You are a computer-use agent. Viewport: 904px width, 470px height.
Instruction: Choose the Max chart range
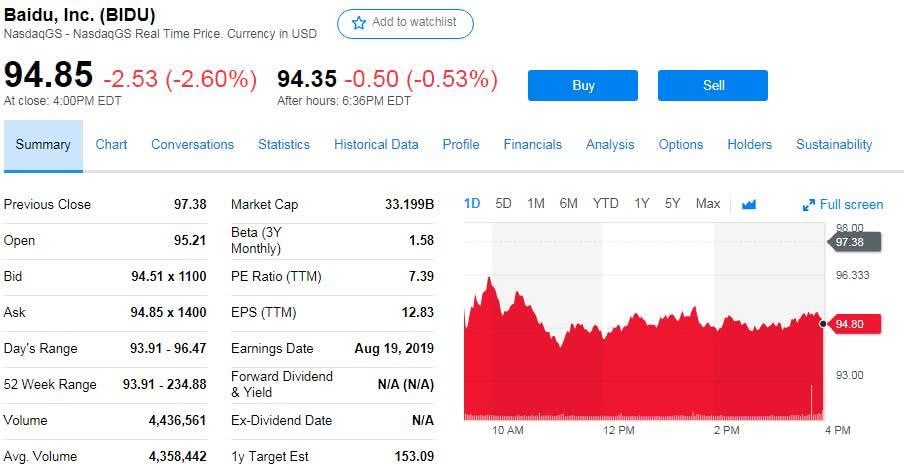(x=707, y=203)
